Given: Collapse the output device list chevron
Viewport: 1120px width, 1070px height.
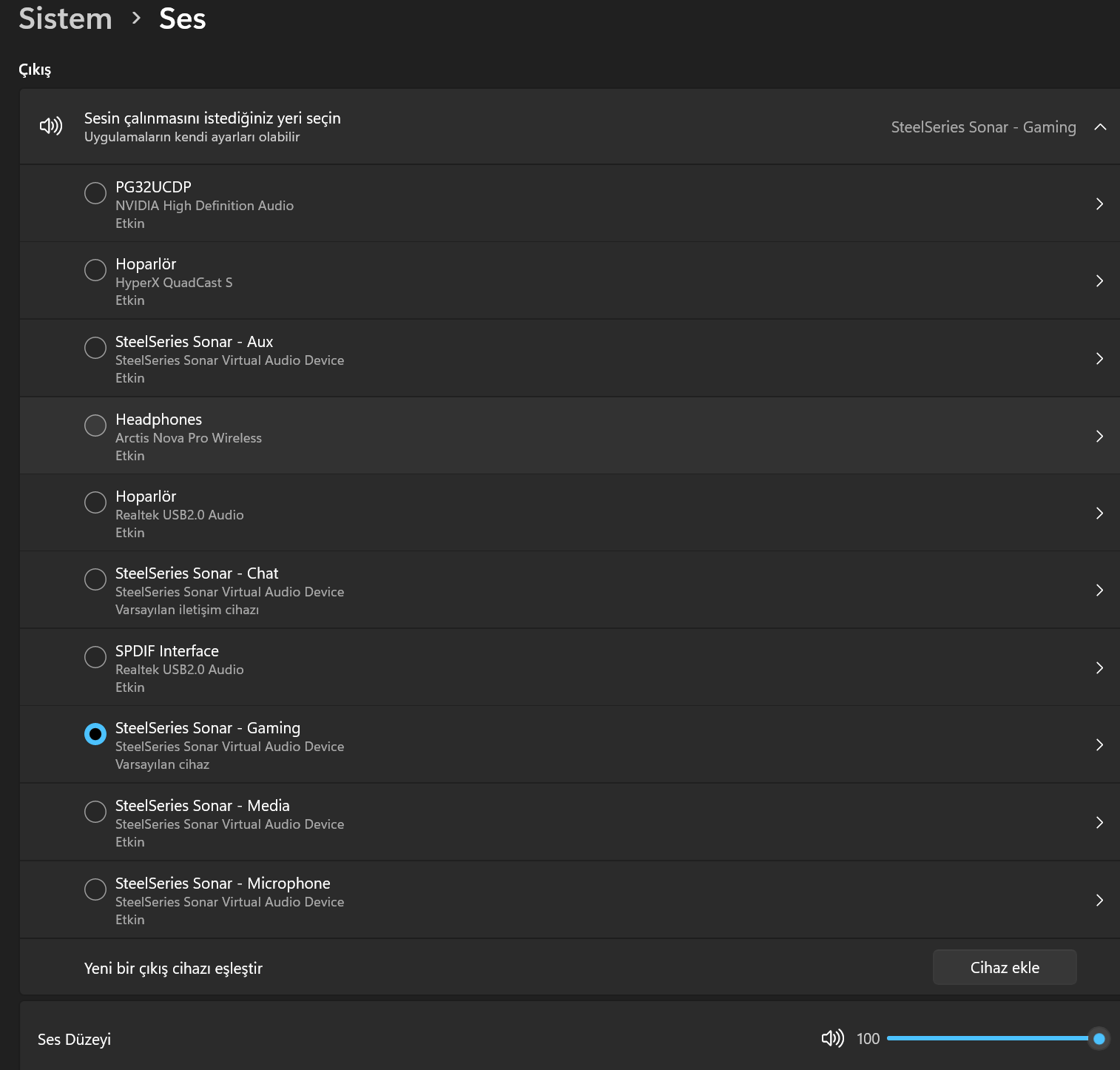Looking at the screenshot, I should [x=1100, y=127].
